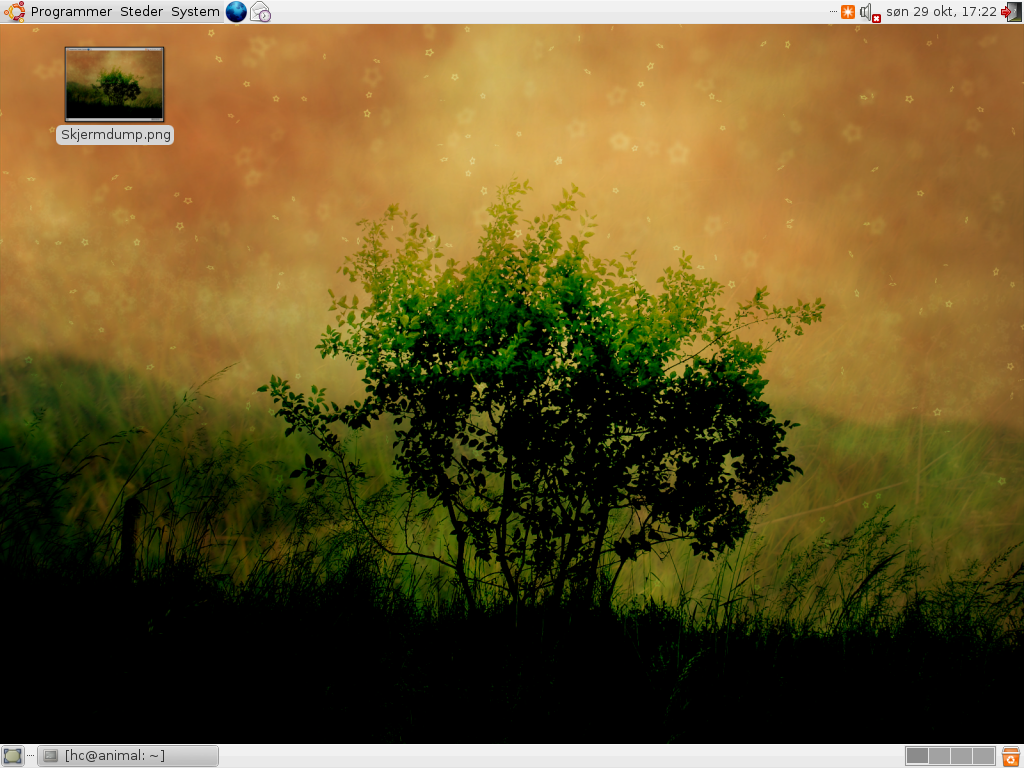Open the calendar from the clock

coord(941,12)
